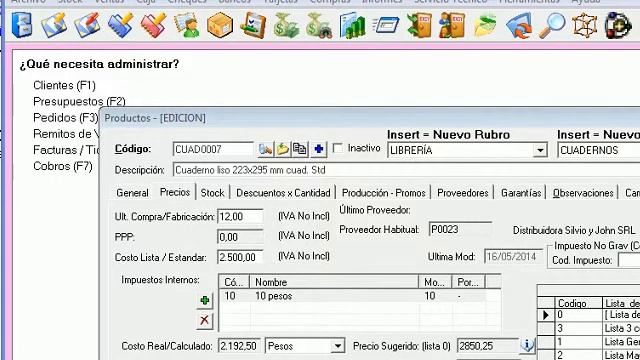The height and width of the screenshot is (360, 640).
Task: Open Remitos de V… in main window
Action: coord(66,134)
